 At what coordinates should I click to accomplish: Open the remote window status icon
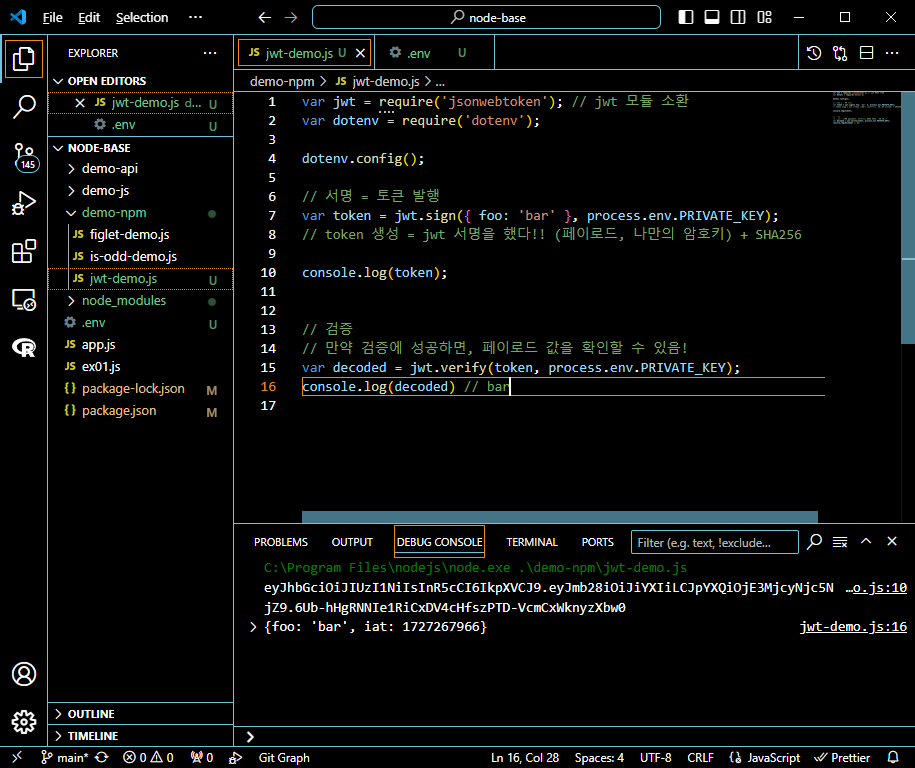pos(17,757)
